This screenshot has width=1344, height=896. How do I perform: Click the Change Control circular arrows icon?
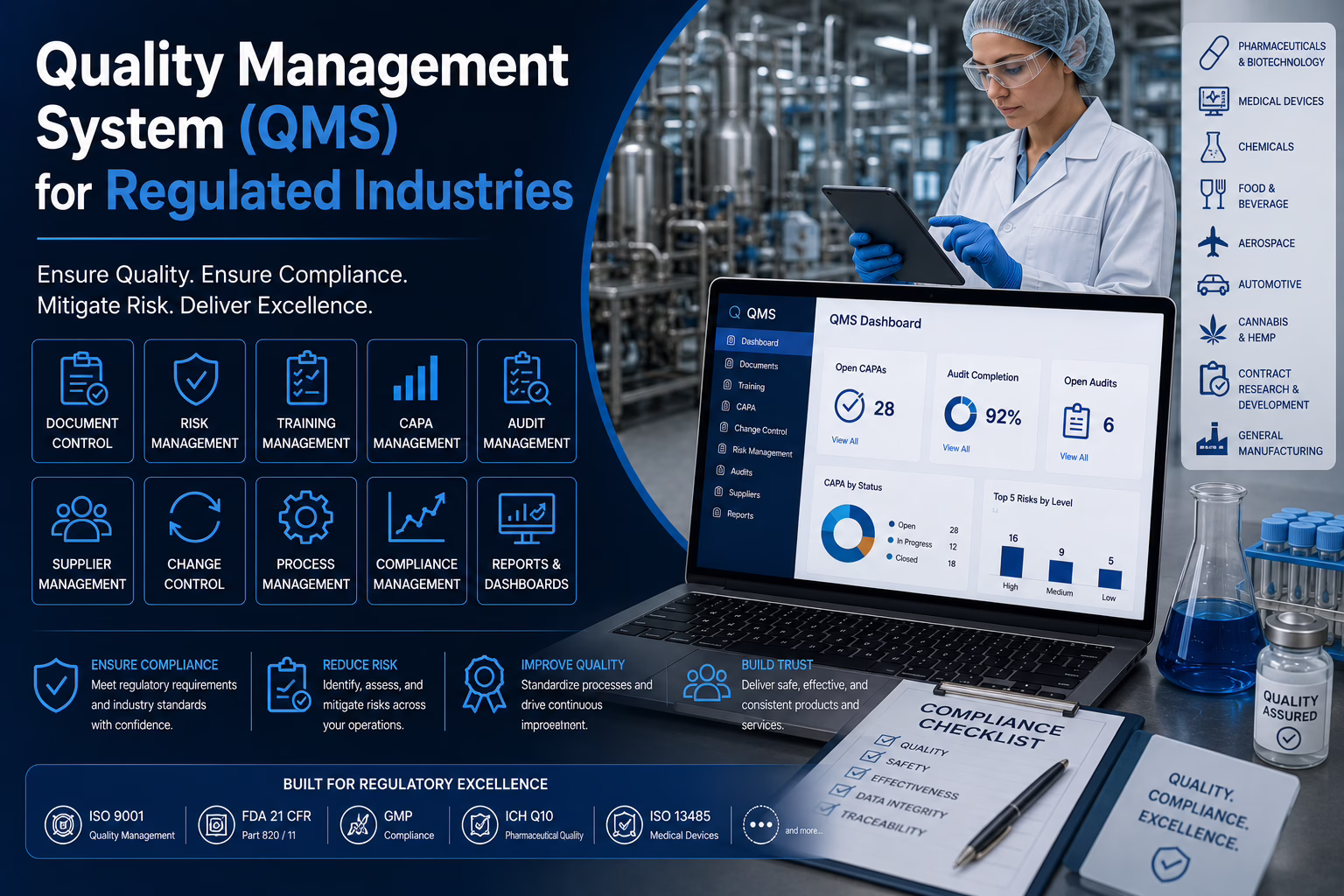point(194,517)
